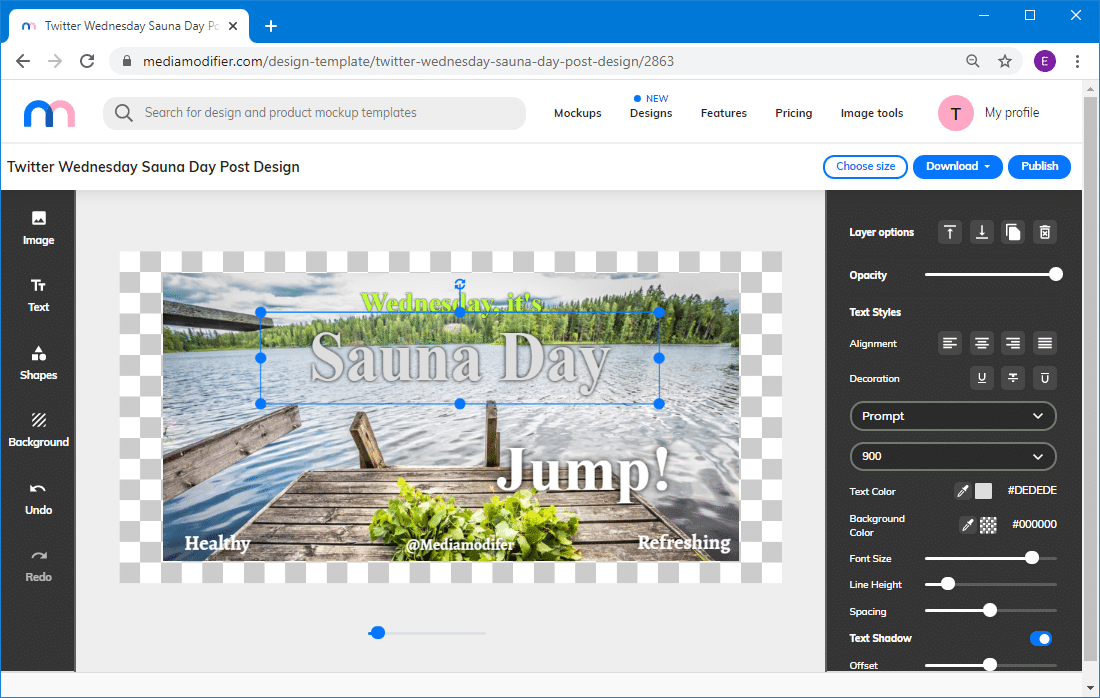The height and width of the screenshot is (698, 1100).
Task: Open Image tools menu
Action: click(x=872, y=113)
